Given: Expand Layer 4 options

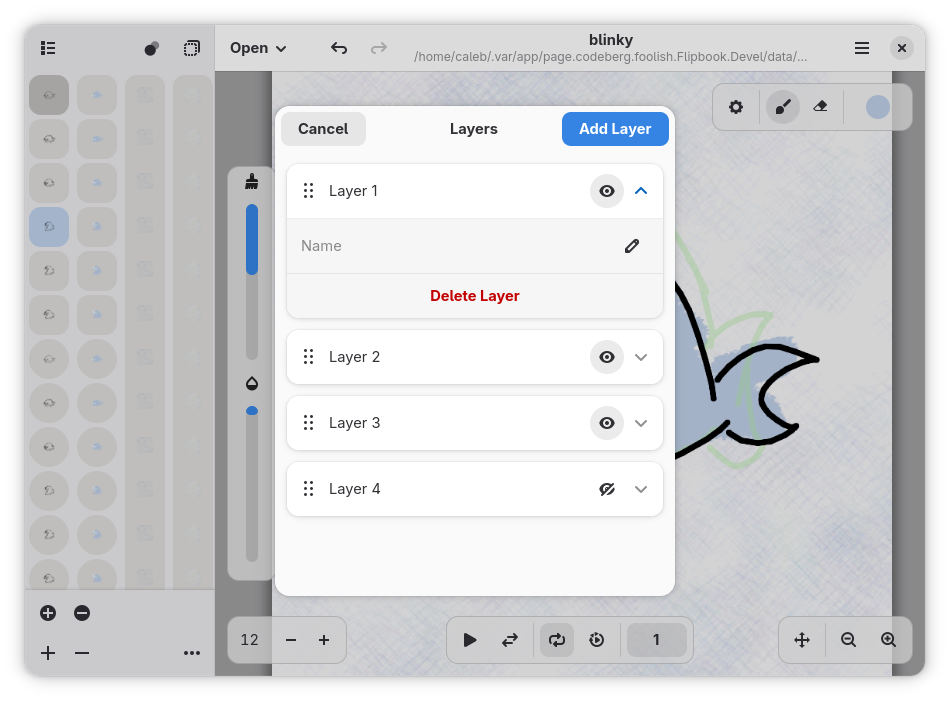Looking at the screenshot, I should [641, 489].
